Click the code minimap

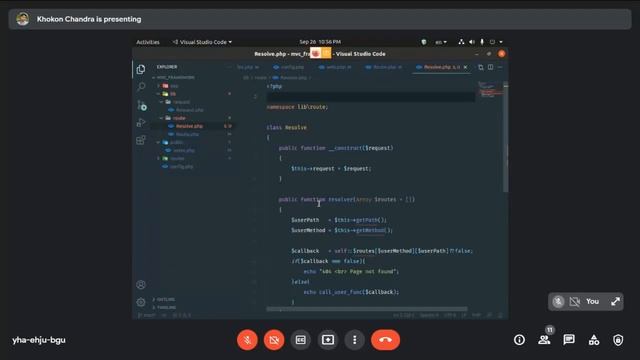pos(490,90)
